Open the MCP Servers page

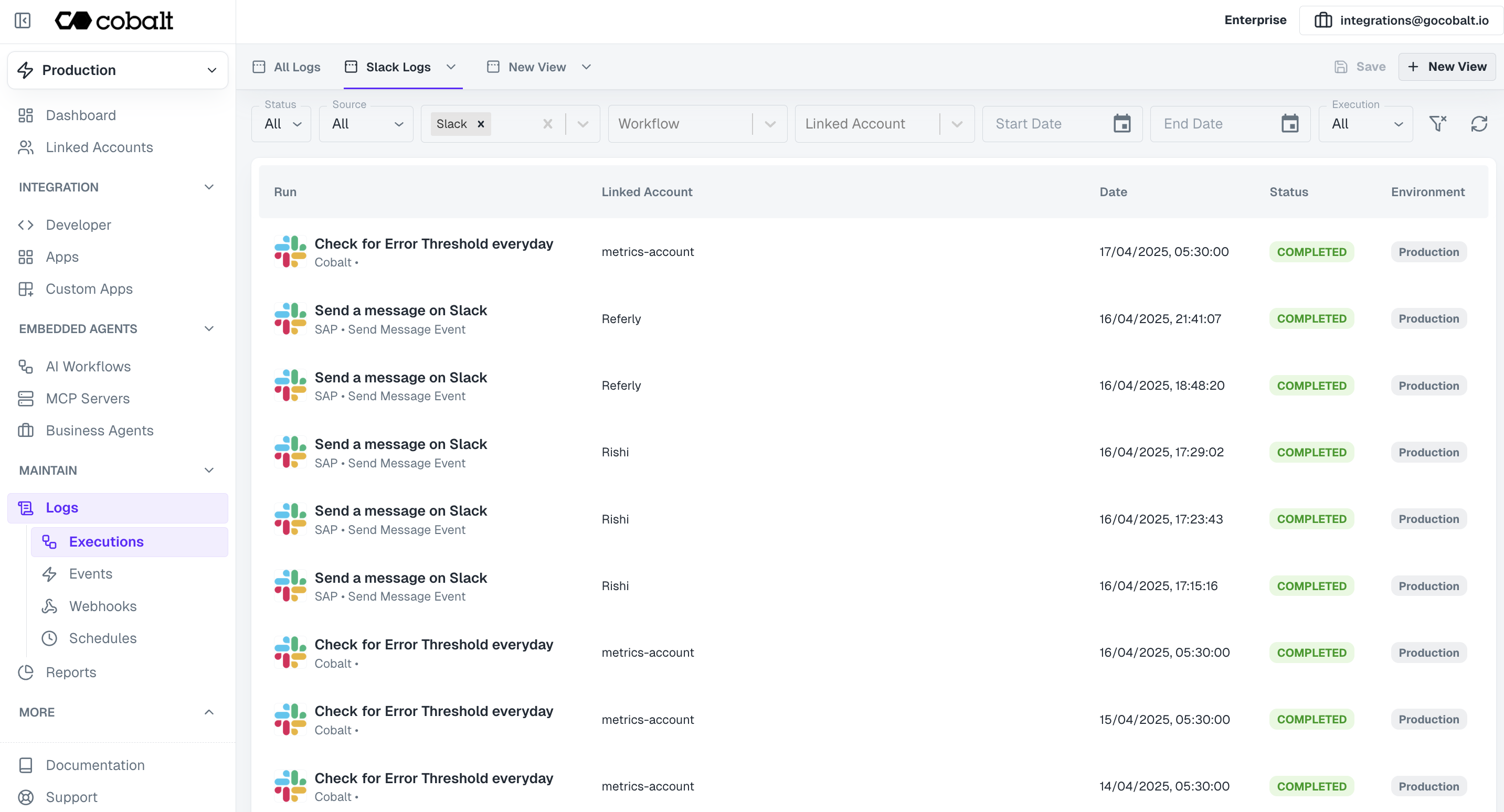coord(88,399)
